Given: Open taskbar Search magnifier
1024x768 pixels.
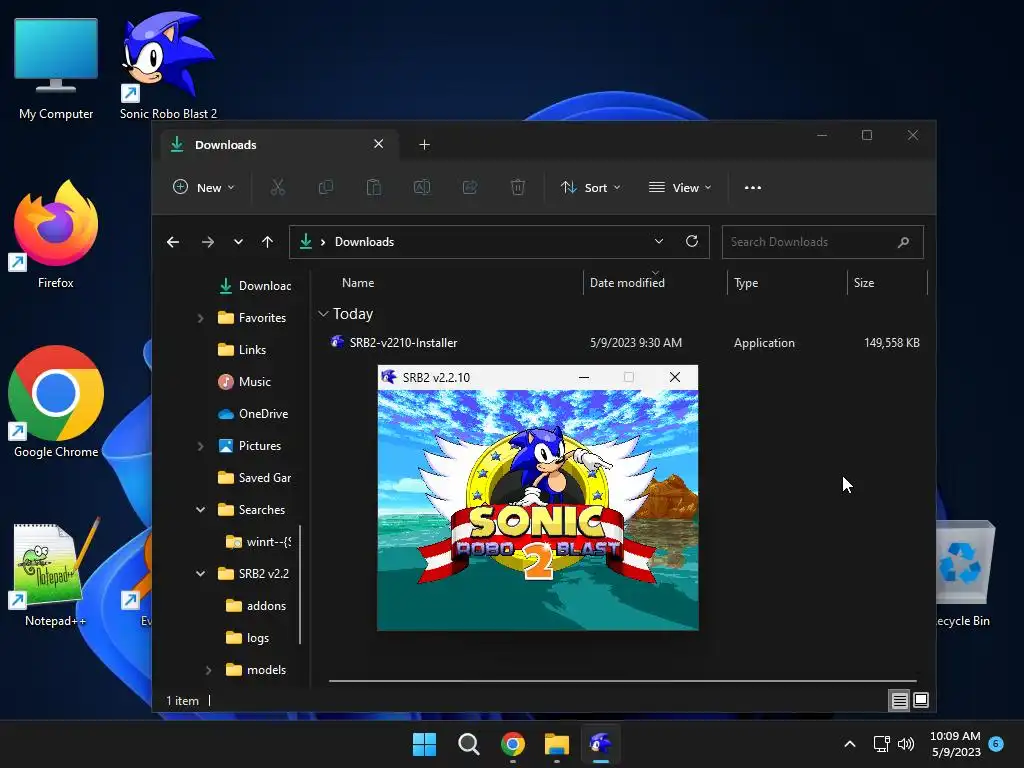Looking at the screenshot, I should click(468, 744).
